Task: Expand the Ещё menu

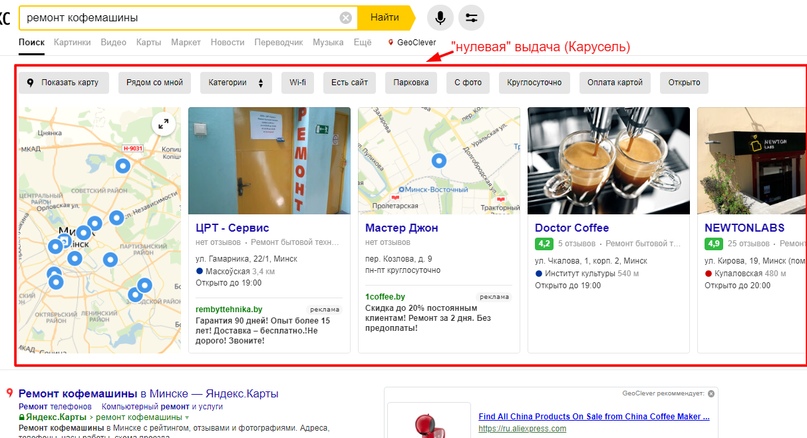Action: 362,42
